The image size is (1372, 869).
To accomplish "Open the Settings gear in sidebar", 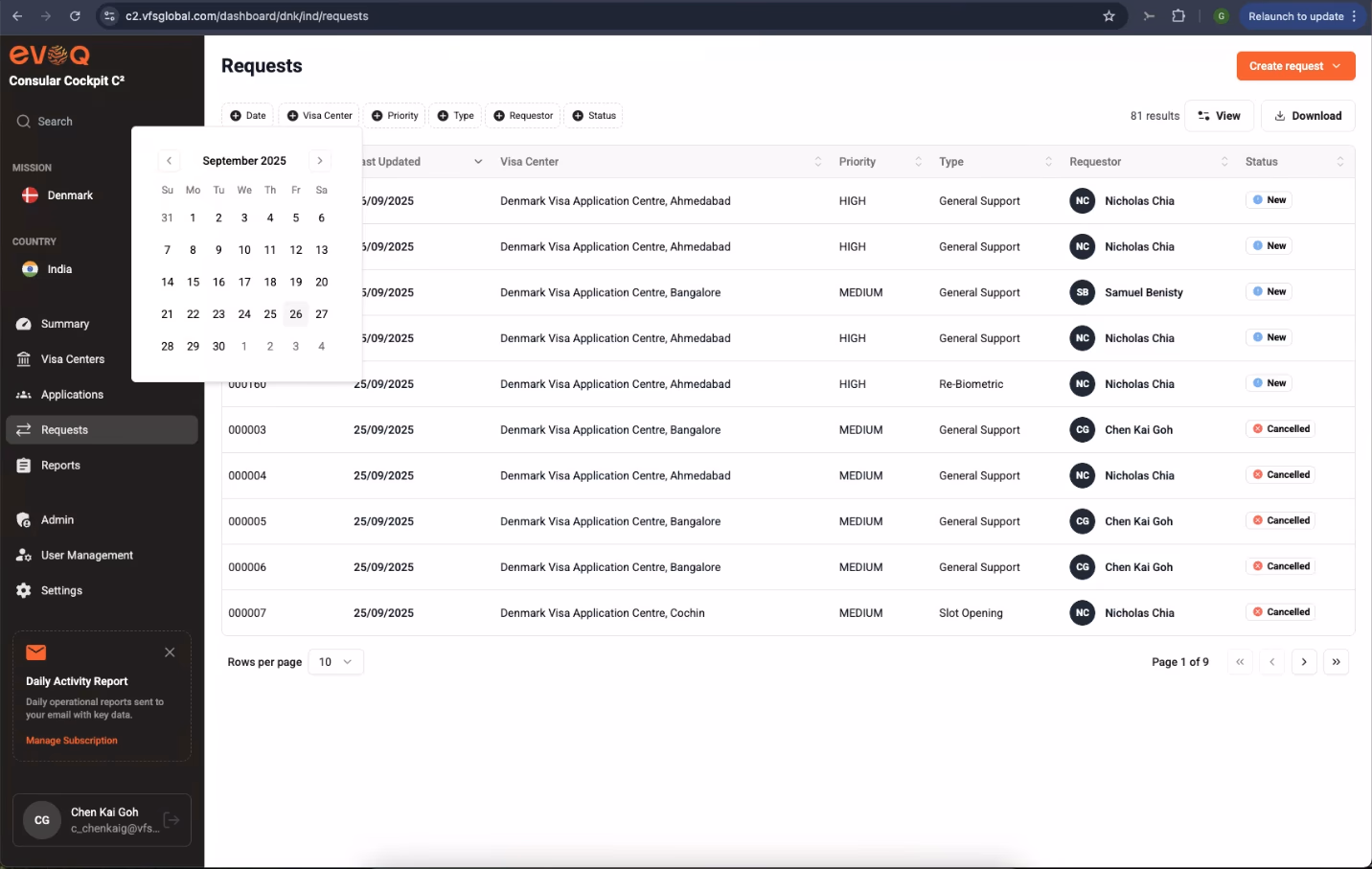I will (24, 591).
